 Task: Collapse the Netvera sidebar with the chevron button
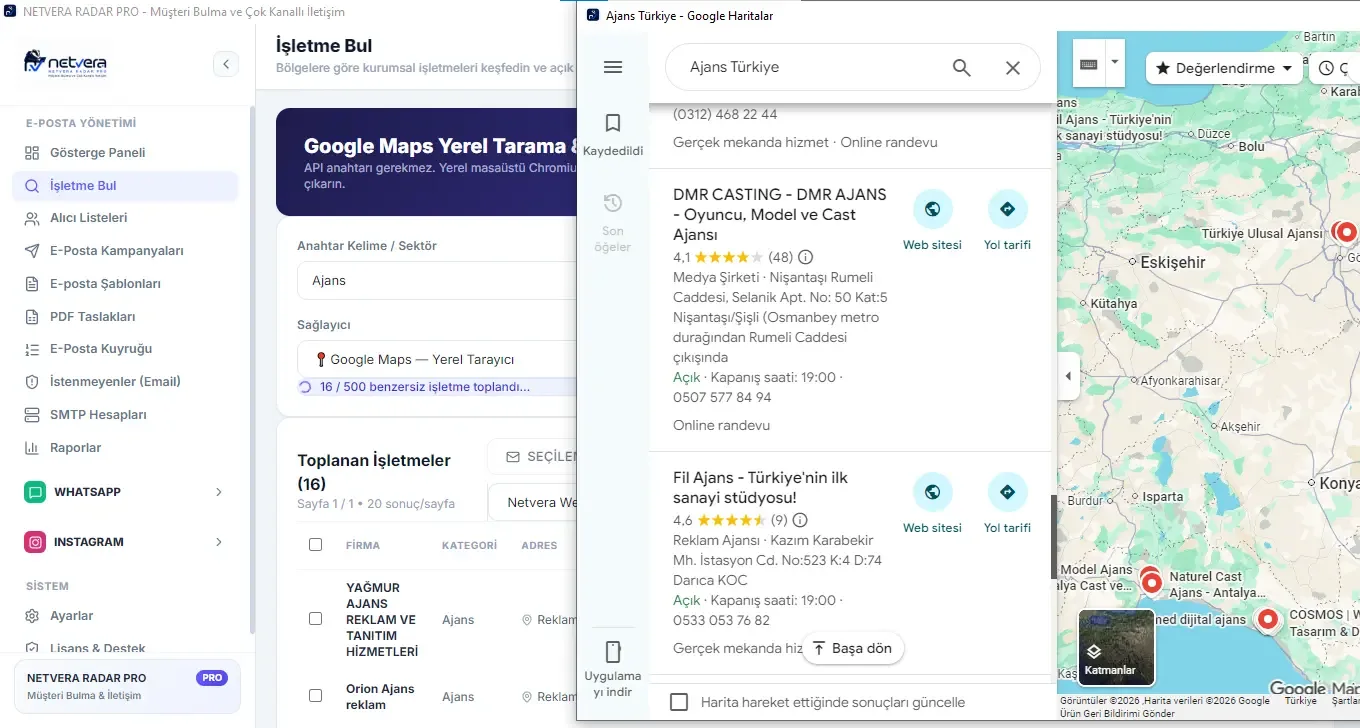pos(226,64)
